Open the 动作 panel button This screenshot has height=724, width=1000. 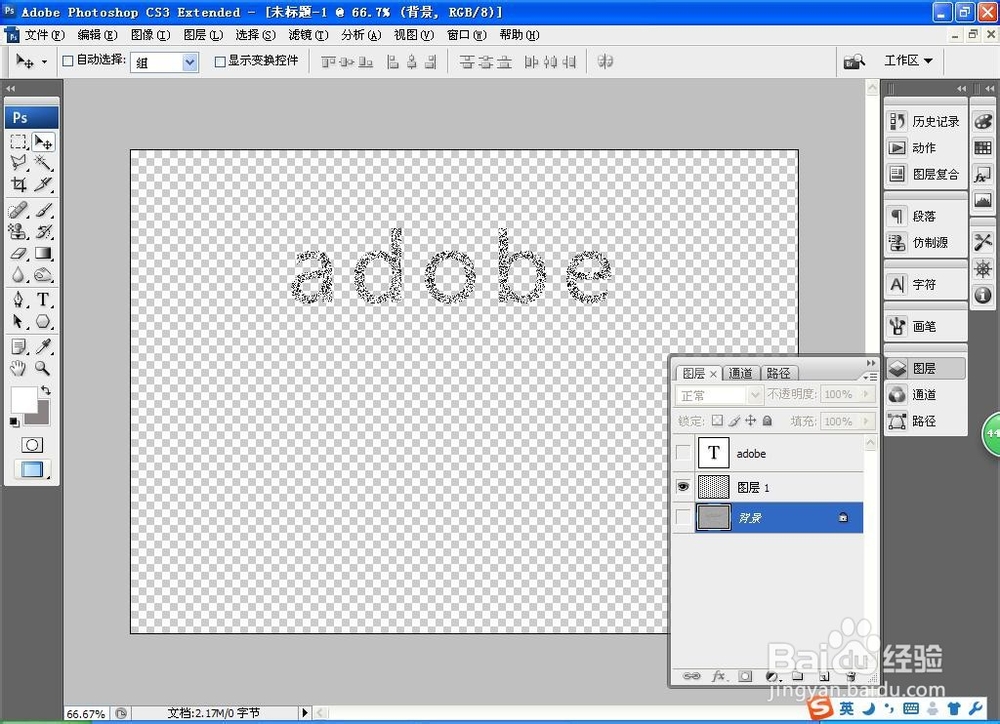925,147
